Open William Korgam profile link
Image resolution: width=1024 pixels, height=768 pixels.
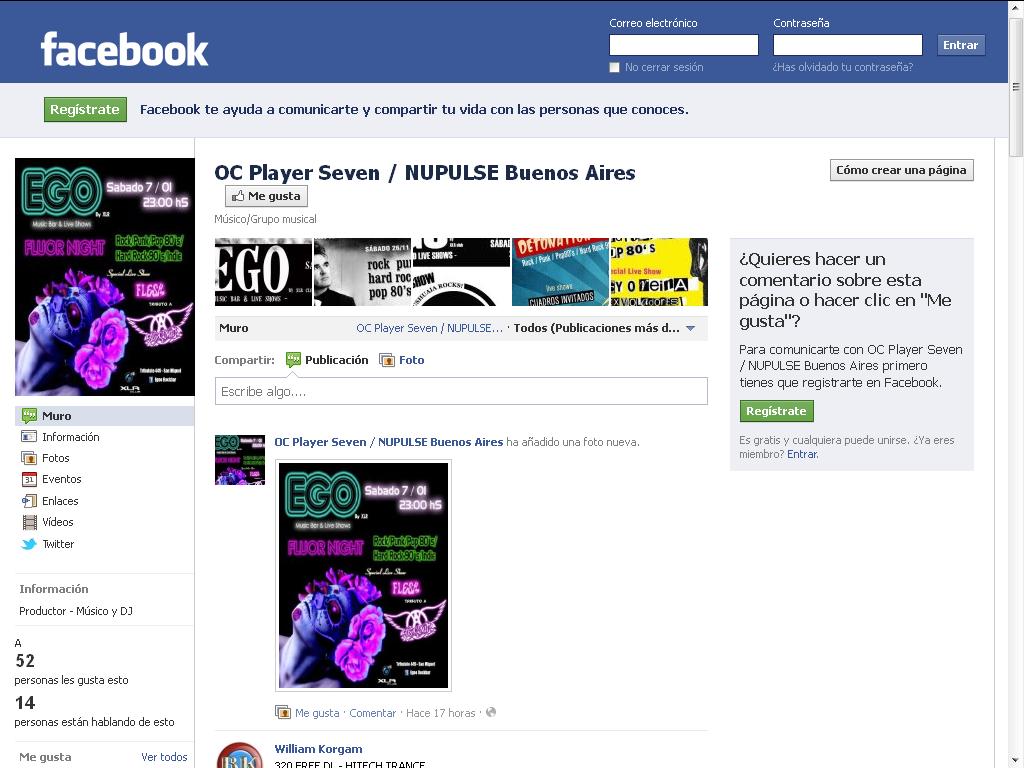(x=318, y=748)
